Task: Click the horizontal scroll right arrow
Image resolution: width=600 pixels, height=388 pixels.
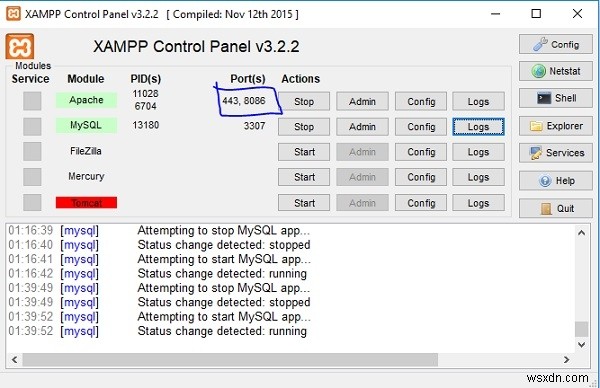Action: pyautogui.click(x=567, y=360)
